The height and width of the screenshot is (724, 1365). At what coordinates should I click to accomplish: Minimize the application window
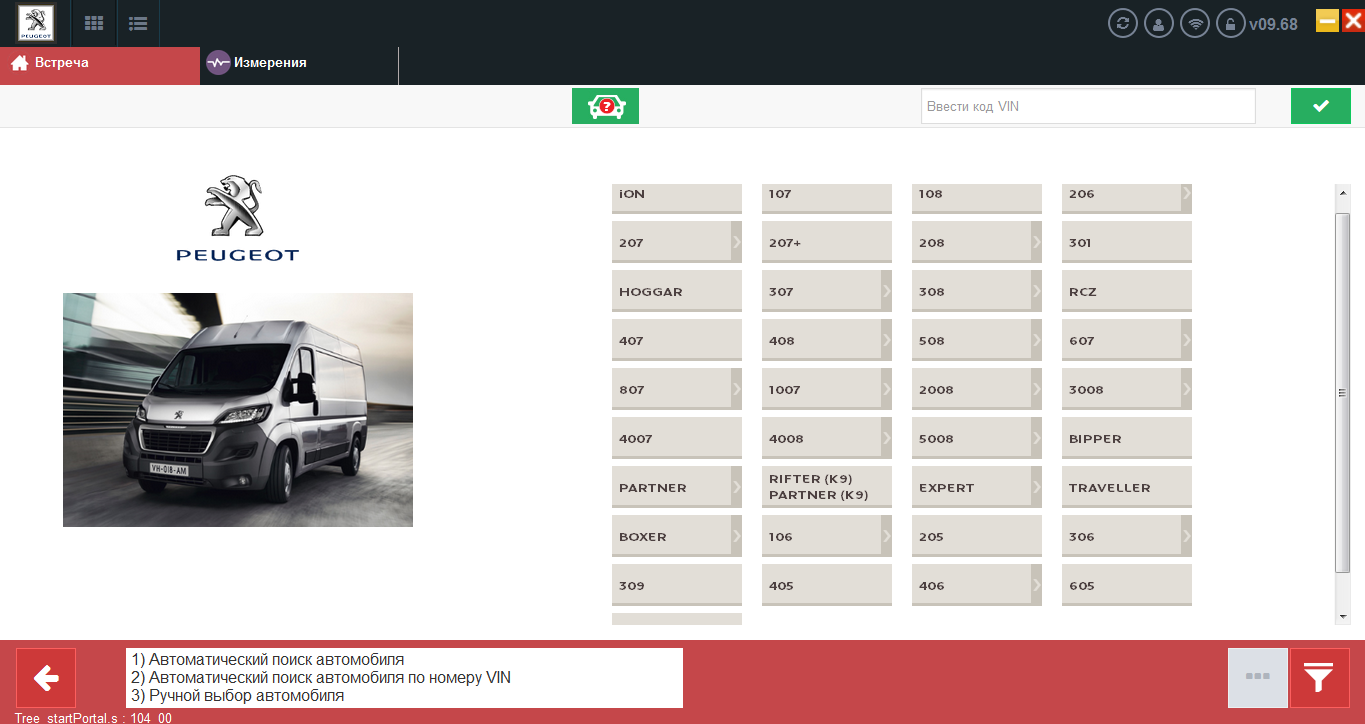(1327, 20)
